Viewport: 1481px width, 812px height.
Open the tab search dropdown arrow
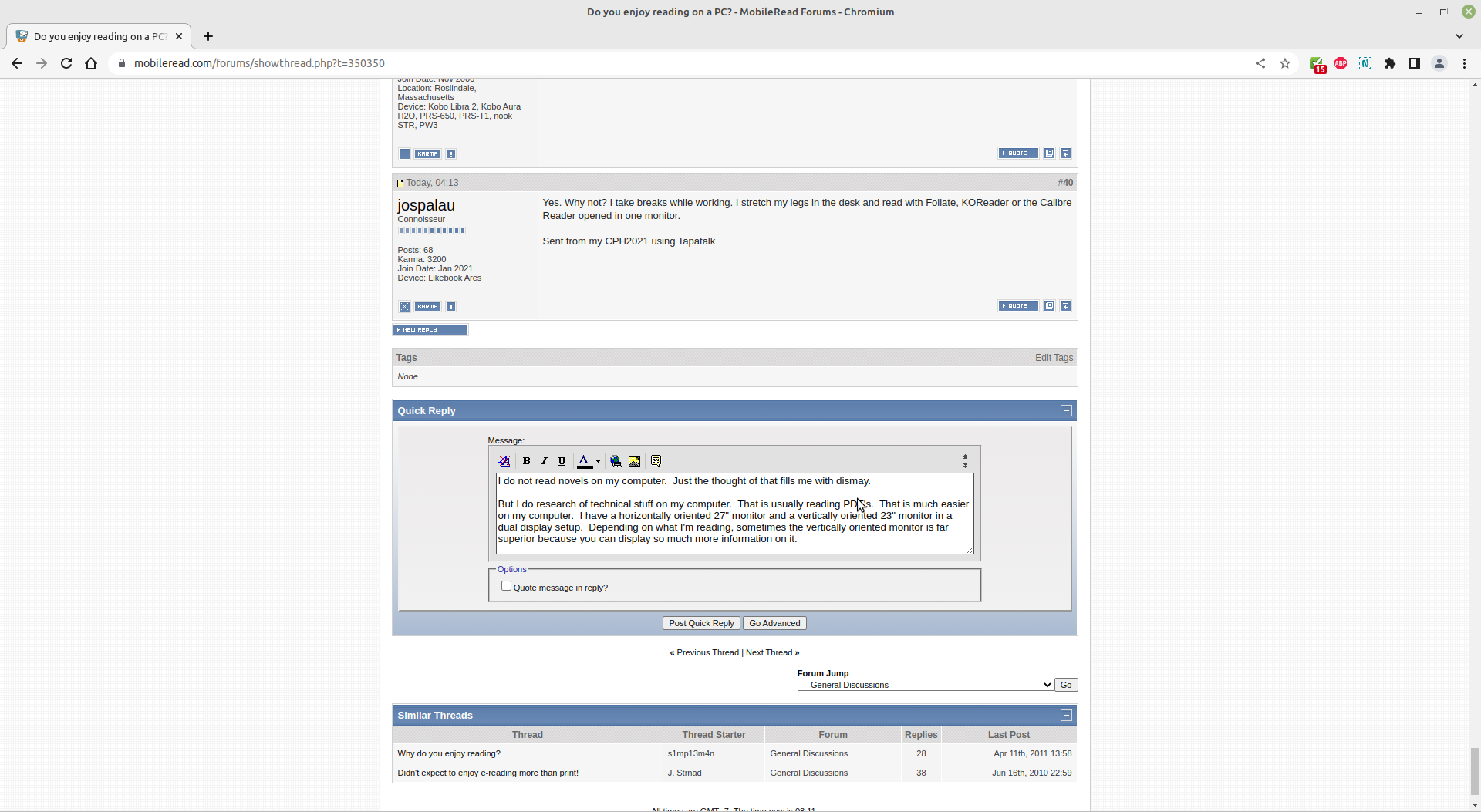(x=1459, y=36)
